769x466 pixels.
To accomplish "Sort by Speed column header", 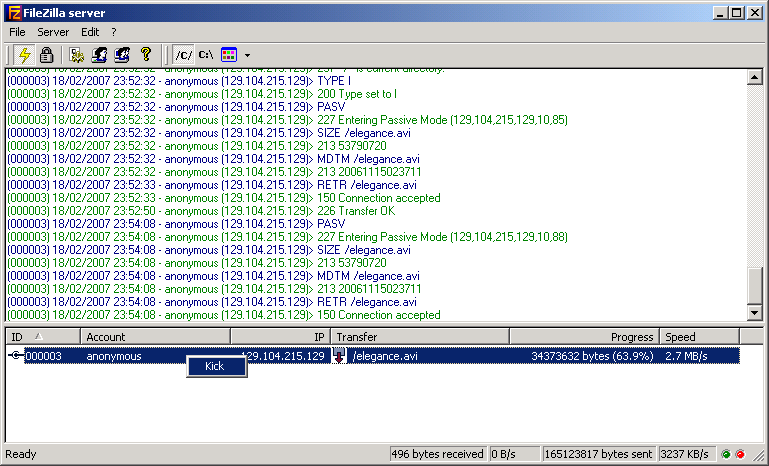I will [x=699, y=337].
